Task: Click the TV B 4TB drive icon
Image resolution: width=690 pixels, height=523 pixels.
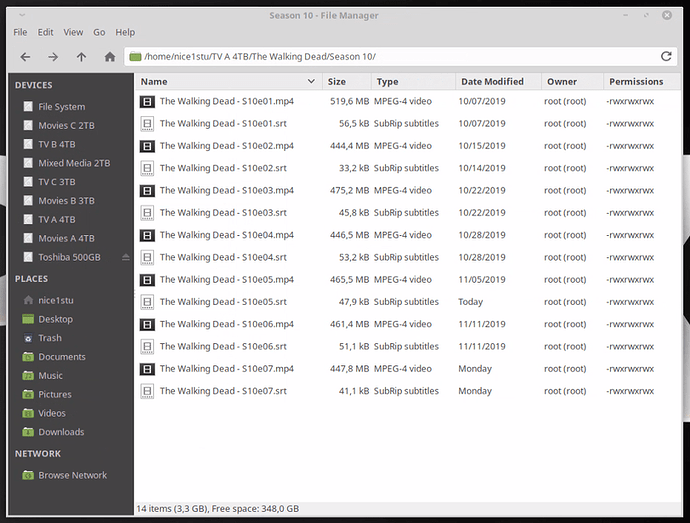Action: (x=28, y=144)
